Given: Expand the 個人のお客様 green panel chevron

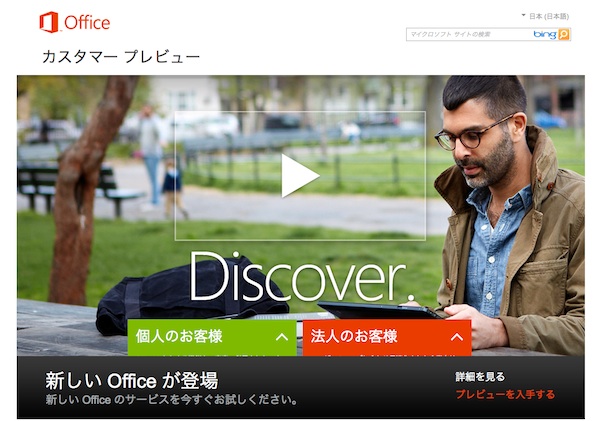Looking at the screenshot, I should pos(282,337).
